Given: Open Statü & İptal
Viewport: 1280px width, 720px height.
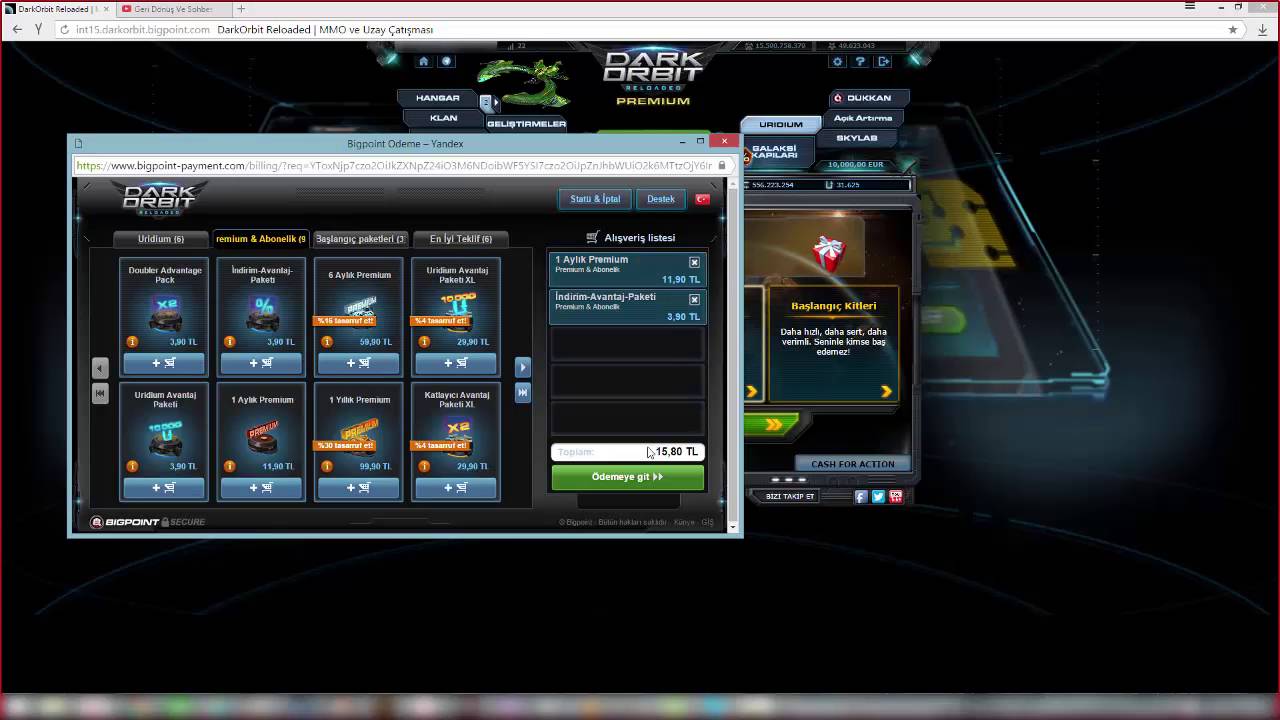Looking at the screenshot, I should click(x=595, y=199).
